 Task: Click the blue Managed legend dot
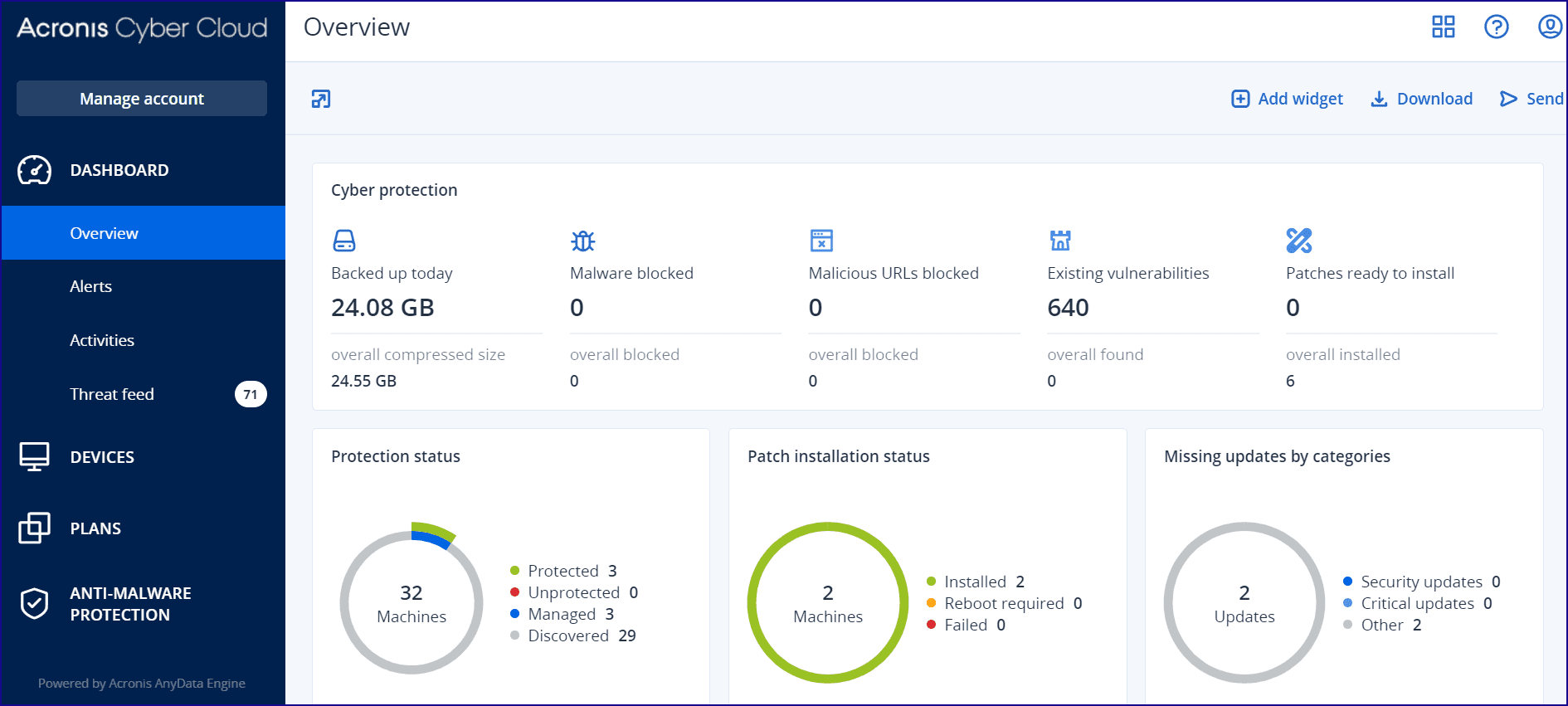click(x=514, y=614)
